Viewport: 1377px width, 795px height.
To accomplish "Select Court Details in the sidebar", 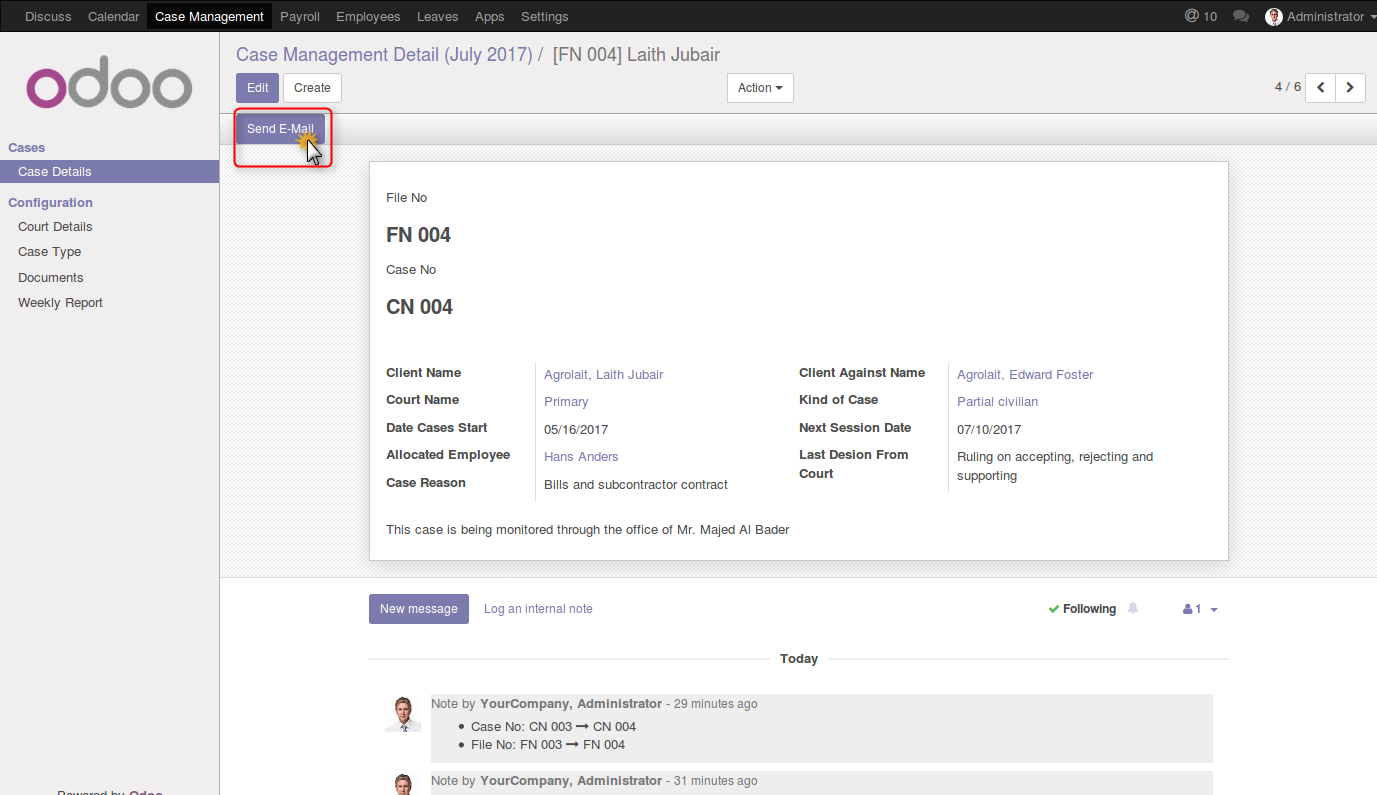I will (x=55, y=227).
